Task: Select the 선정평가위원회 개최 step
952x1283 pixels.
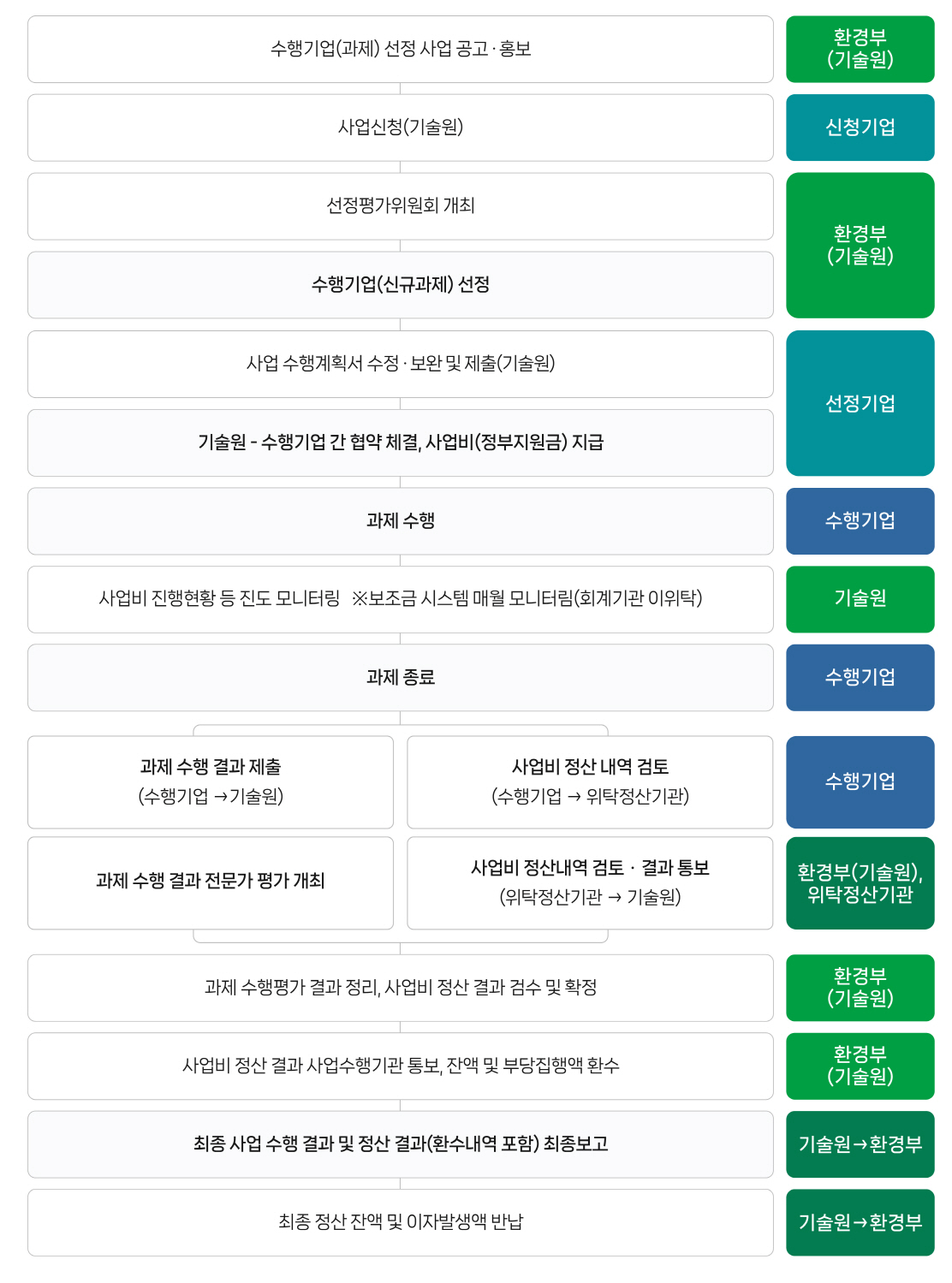Action: 401,206
